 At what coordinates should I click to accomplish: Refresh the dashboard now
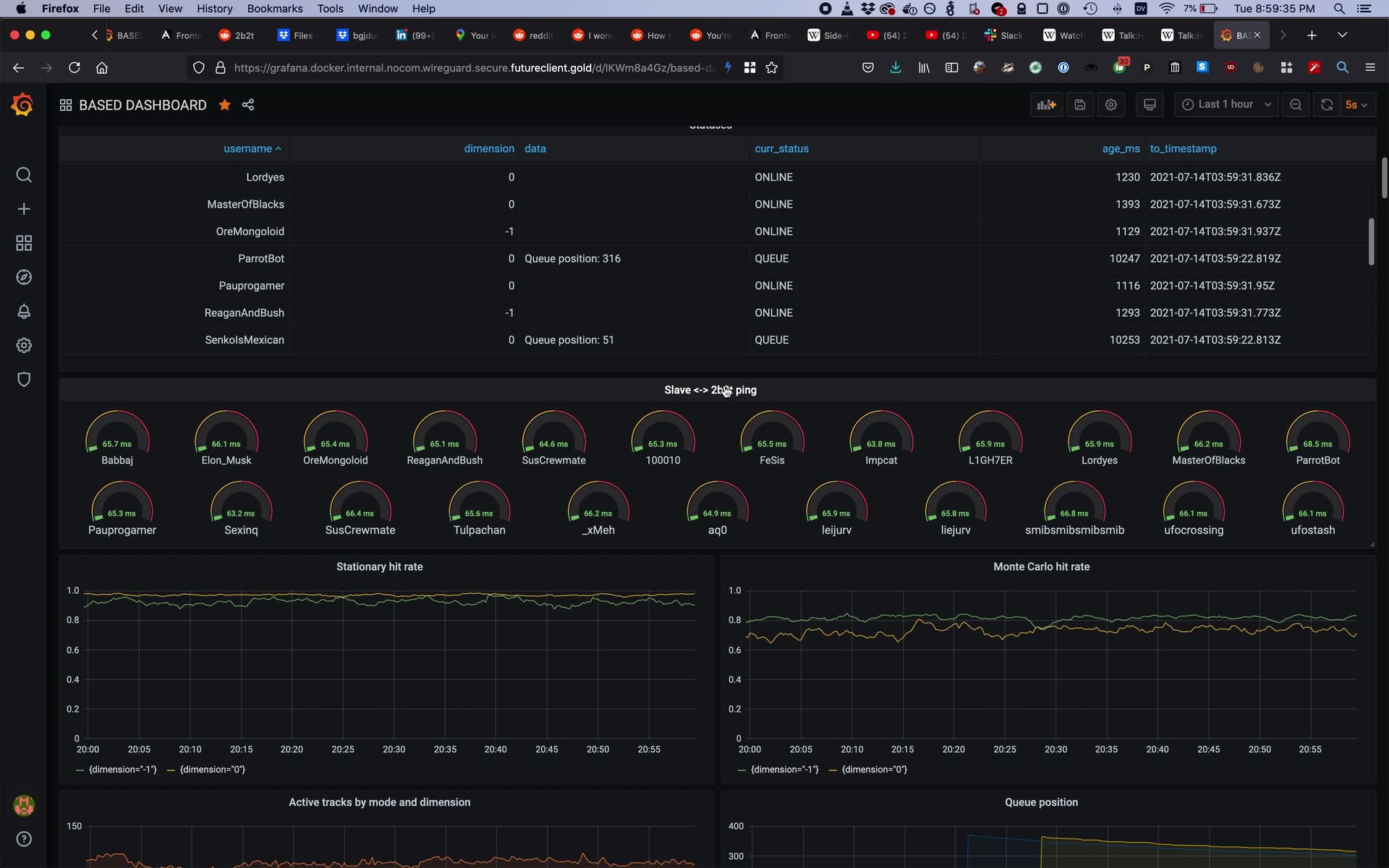(x=1327, y=105)
